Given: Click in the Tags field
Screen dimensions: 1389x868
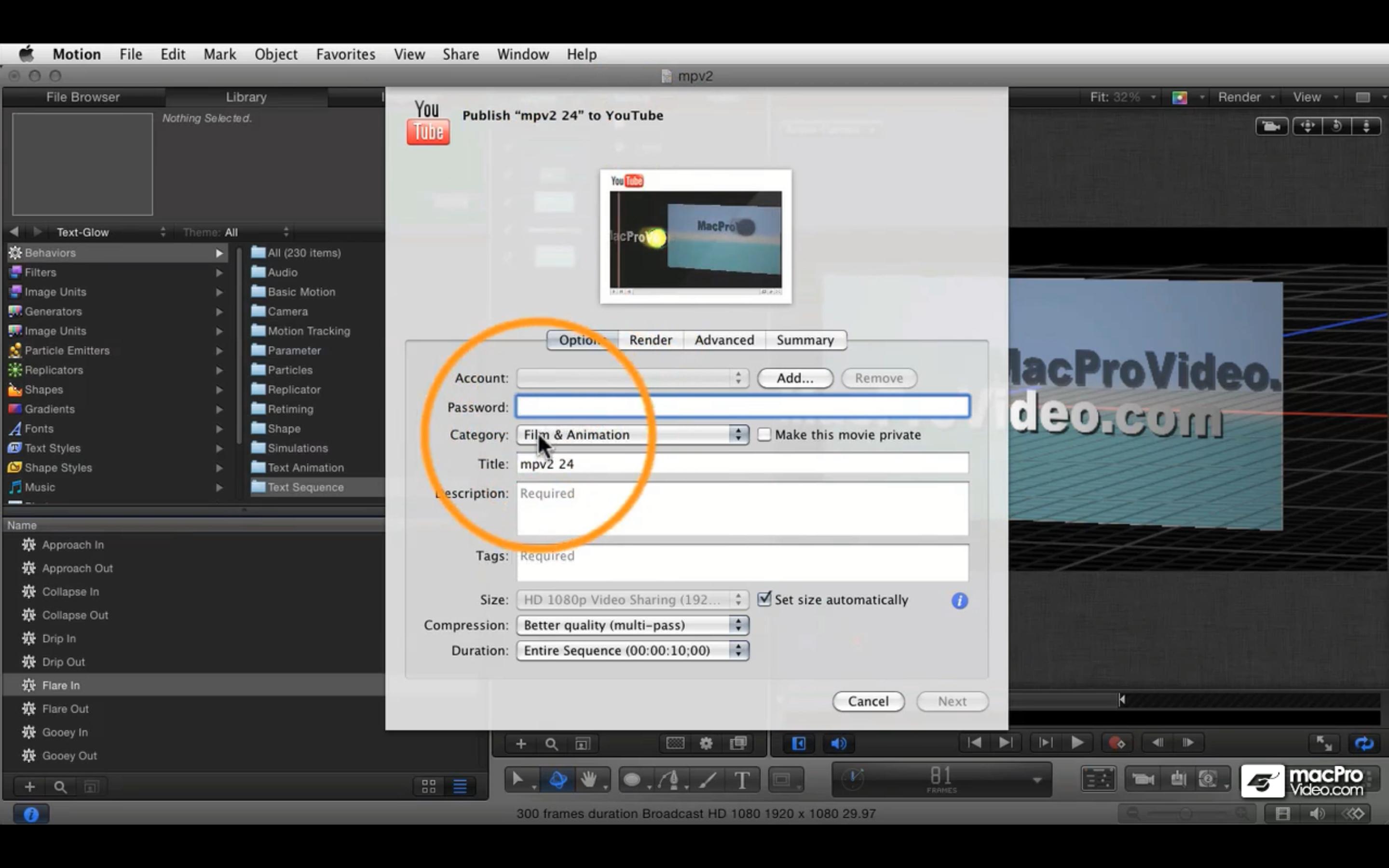Looking at the screenshot, I should click(743, 563).
